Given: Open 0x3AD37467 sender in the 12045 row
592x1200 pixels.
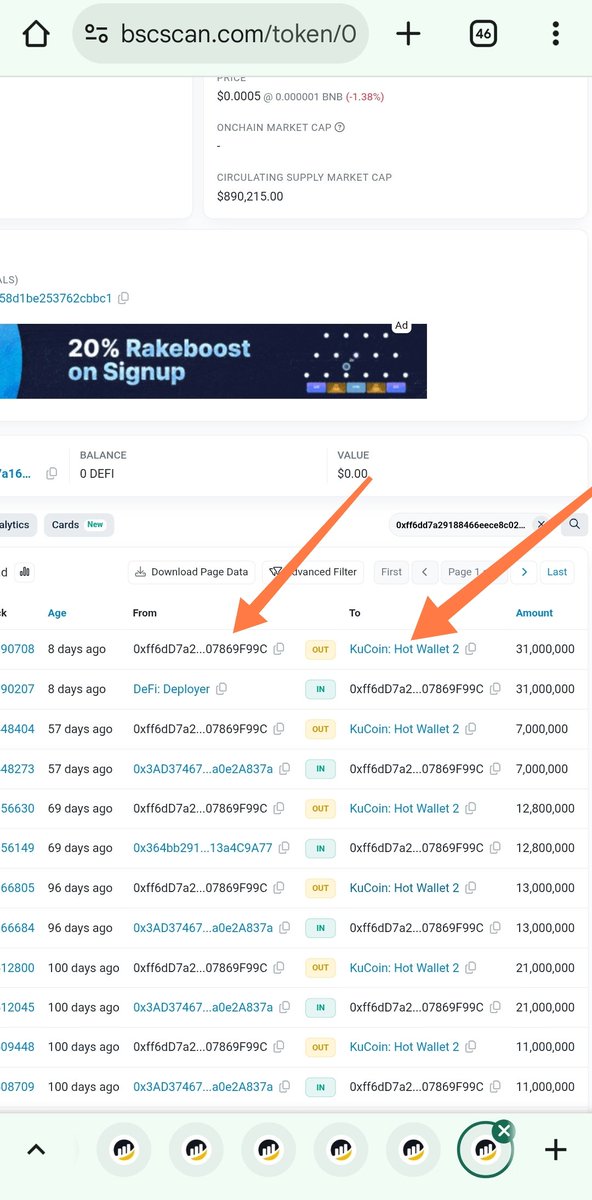Looking at the screenshot, I should pyautogui.click(x=203, y=1007).
